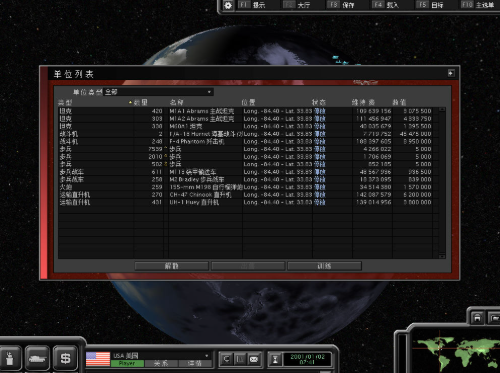Click the date and time display 2001/01/02
This screenshot has height=373, width=500.
pos(307,359)
